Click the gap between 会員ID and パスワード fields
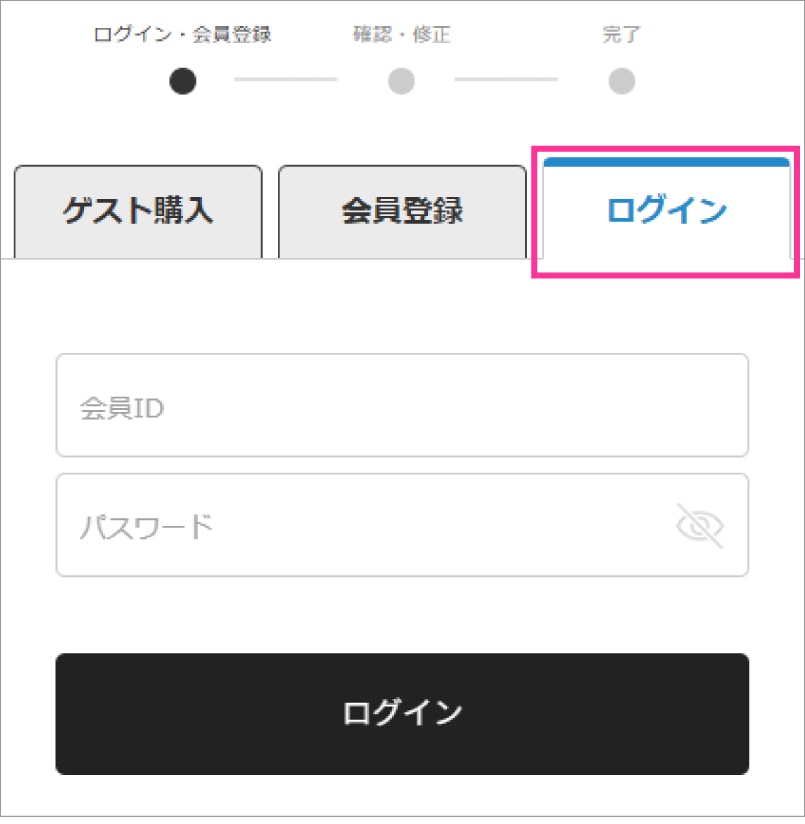Viewport: 805px width, 824px height. [402, 465]
